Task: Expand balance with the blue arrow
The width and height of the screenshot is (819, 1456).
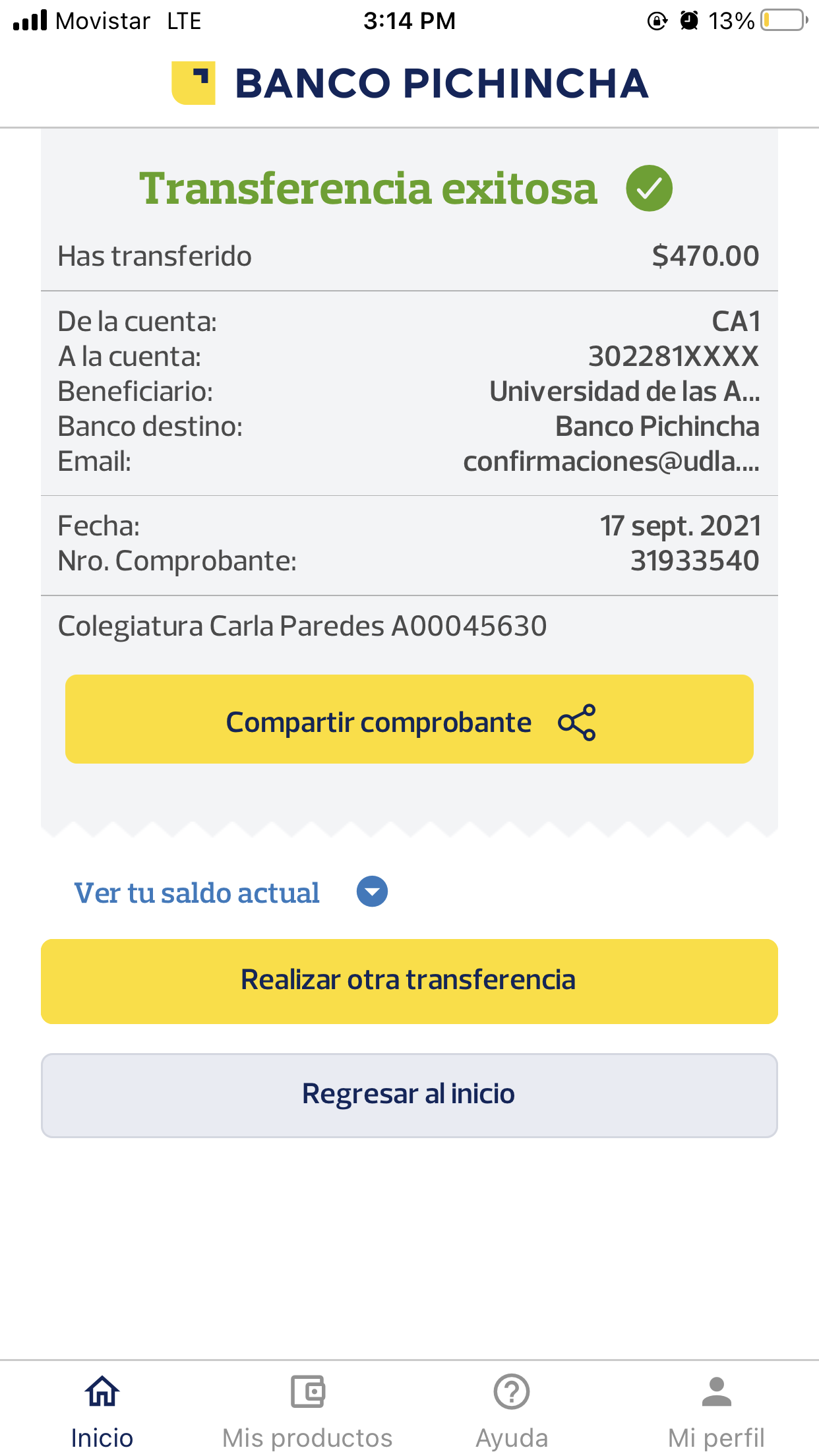Action: tap(372, 892)
